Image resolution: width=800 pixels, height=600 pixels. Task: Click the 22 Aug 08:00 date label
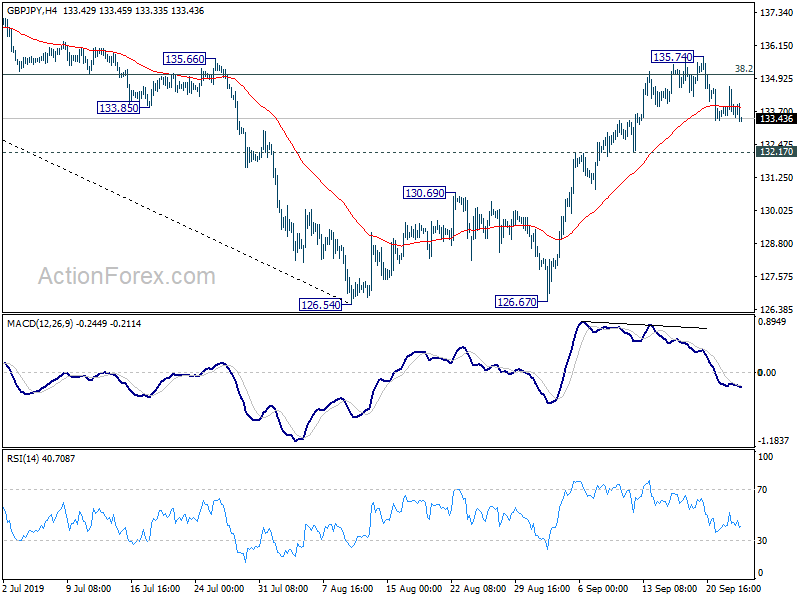tap(478, 588)
